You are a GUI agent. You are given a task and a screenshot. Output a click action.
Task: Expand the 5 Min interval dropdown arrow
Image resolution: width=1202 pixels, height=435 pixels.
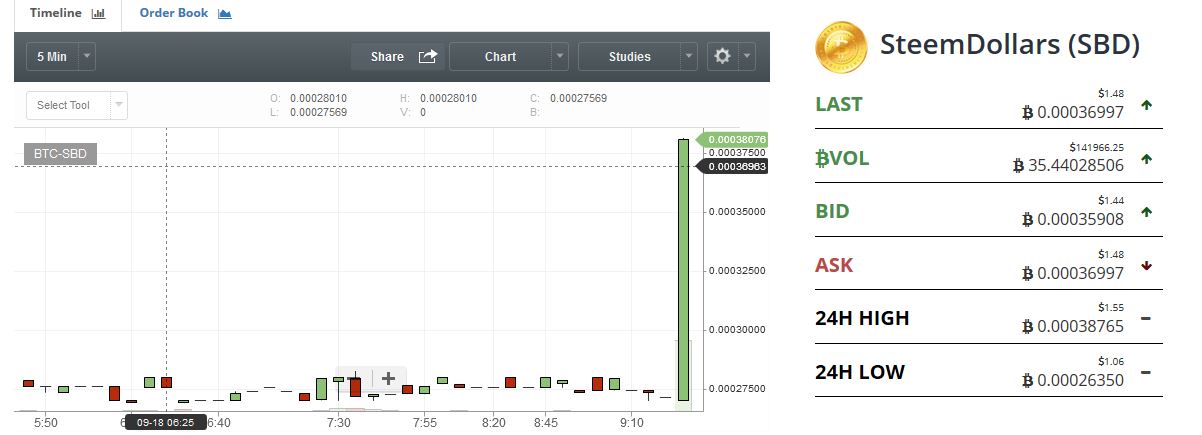coord(87,57)
